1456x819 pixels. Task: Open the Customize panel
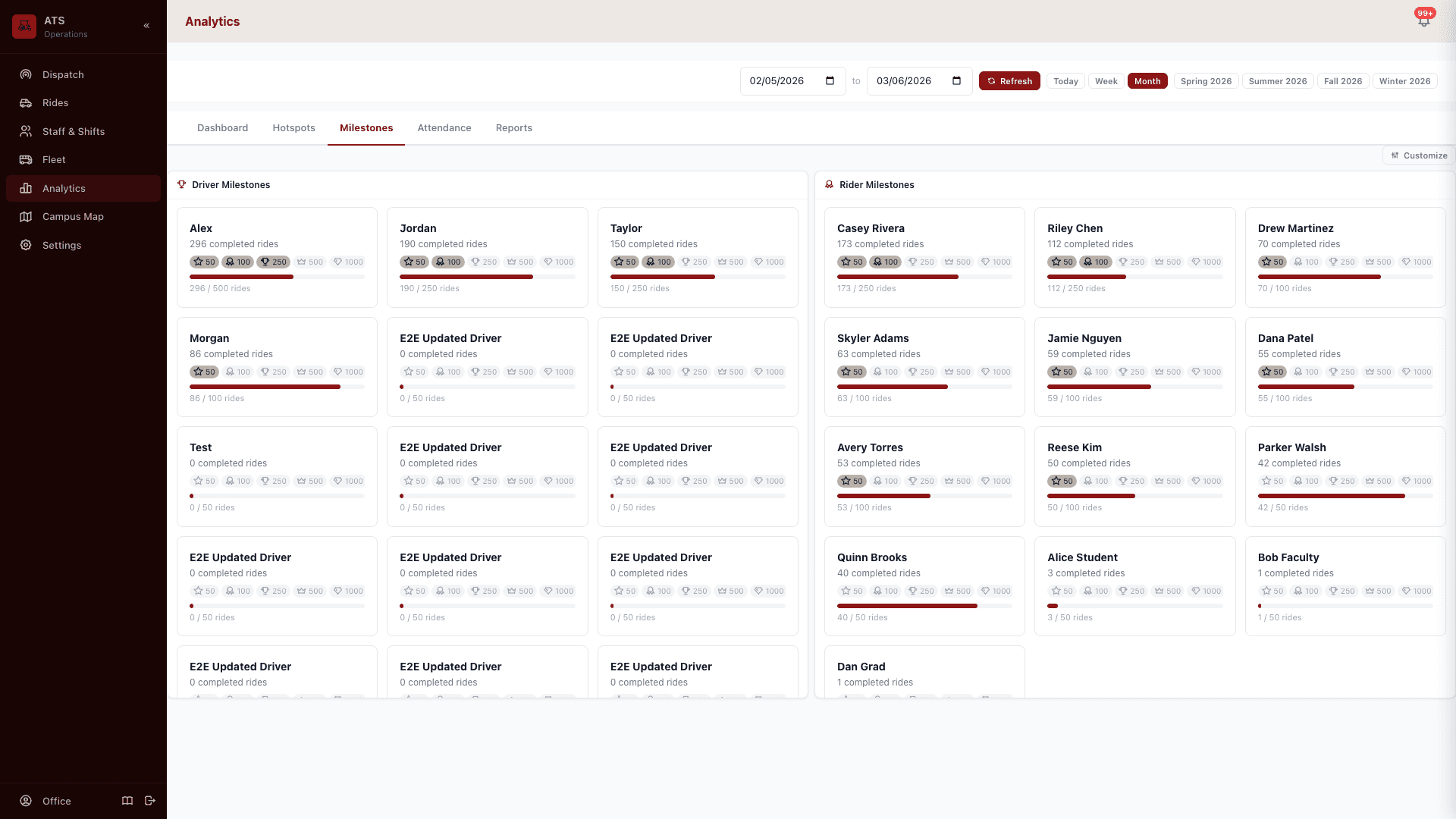pyautogui.click(x=1418, y=155)
